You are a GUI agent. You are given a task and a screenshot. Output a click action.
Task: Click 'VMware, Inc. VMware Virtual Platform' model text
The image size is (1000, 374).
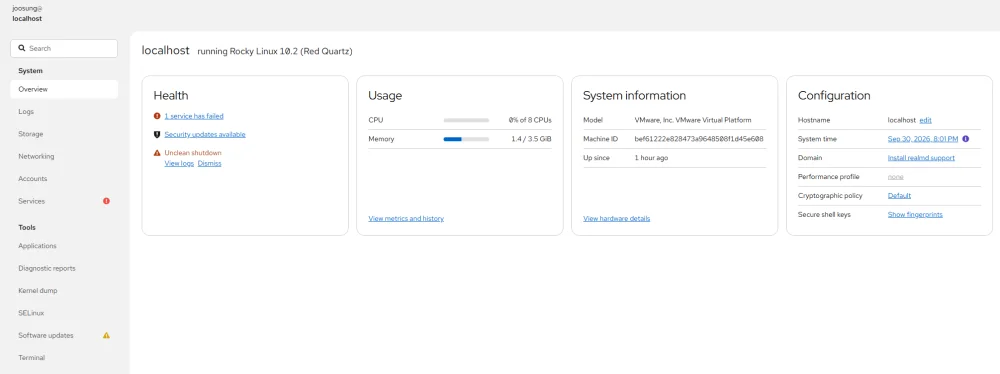[x=693, y=120]
